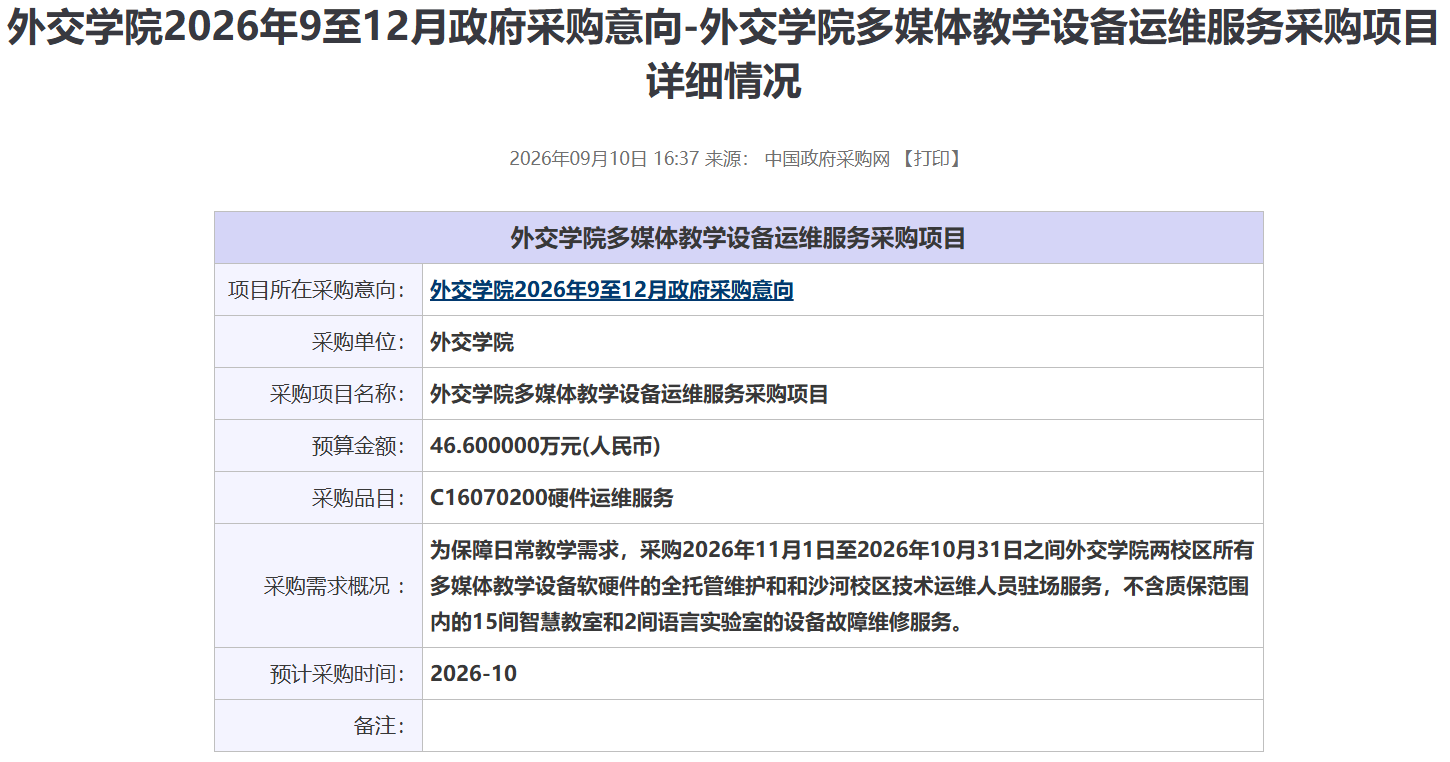This screenshot has height=762, width=1450.
Task: Click the 采购项目名称 row label
Action: tap(338, 394)
